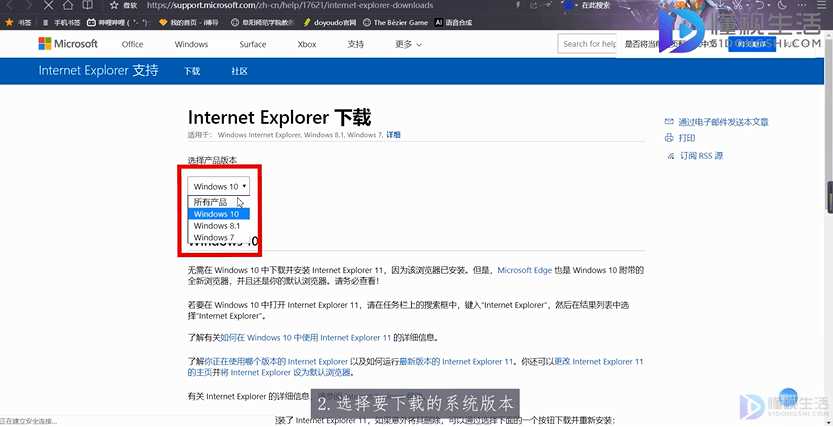
Task: Bookmark this page with the star icon
Action: tap(114, 5)
